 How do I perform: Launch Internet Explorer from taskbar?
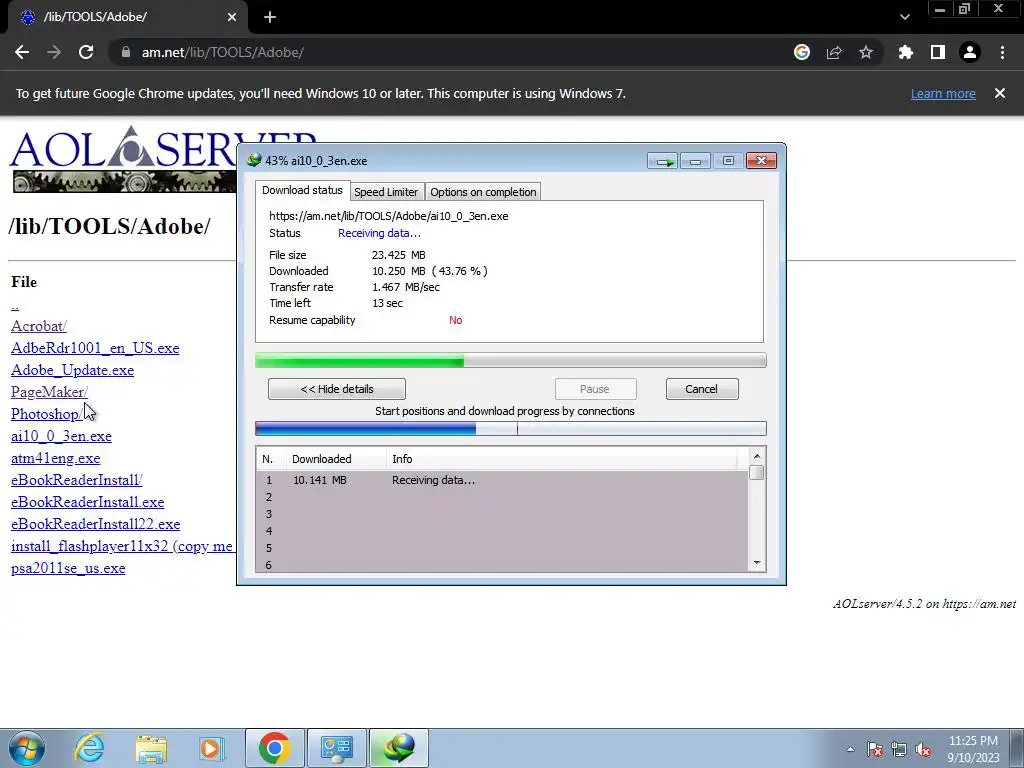89,748
